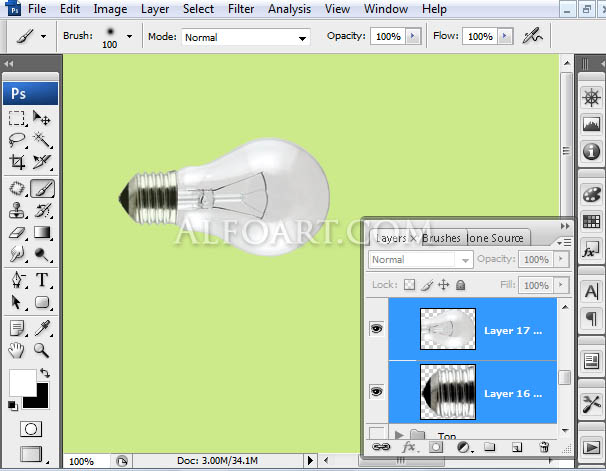The width and height of the screenshot is (606, 471).
Task: Hide Layer 17 visibility eye
Action: (377, 328)
